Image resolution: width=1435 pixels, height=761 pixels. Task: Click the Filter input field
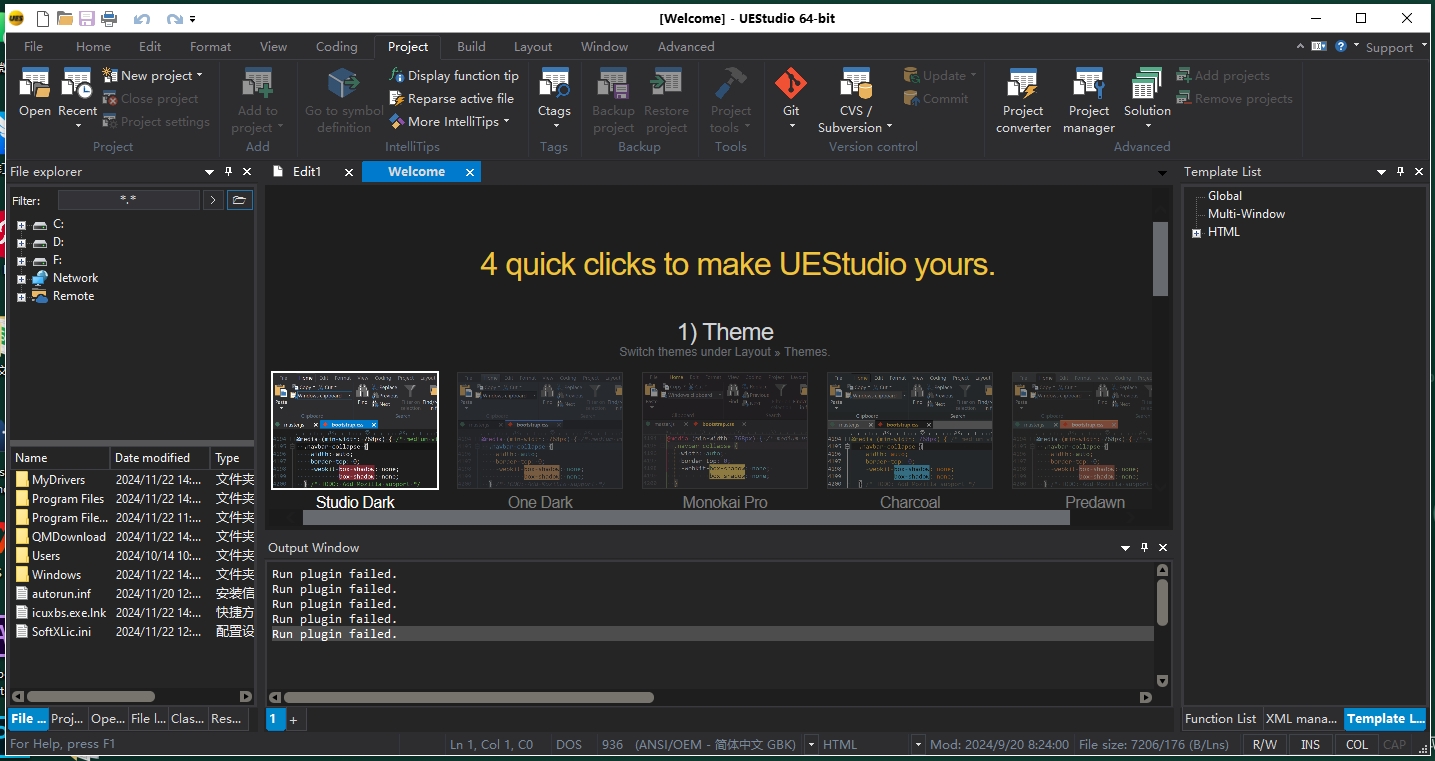[128, 200]
